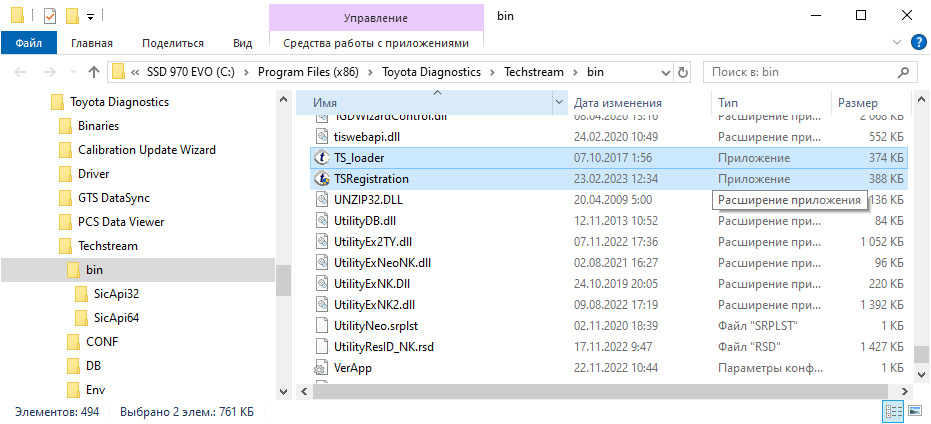This screenshot has width=931, height=424.
Task: Switch to Details view icon in status bar
Action: (x=892, y=411)
